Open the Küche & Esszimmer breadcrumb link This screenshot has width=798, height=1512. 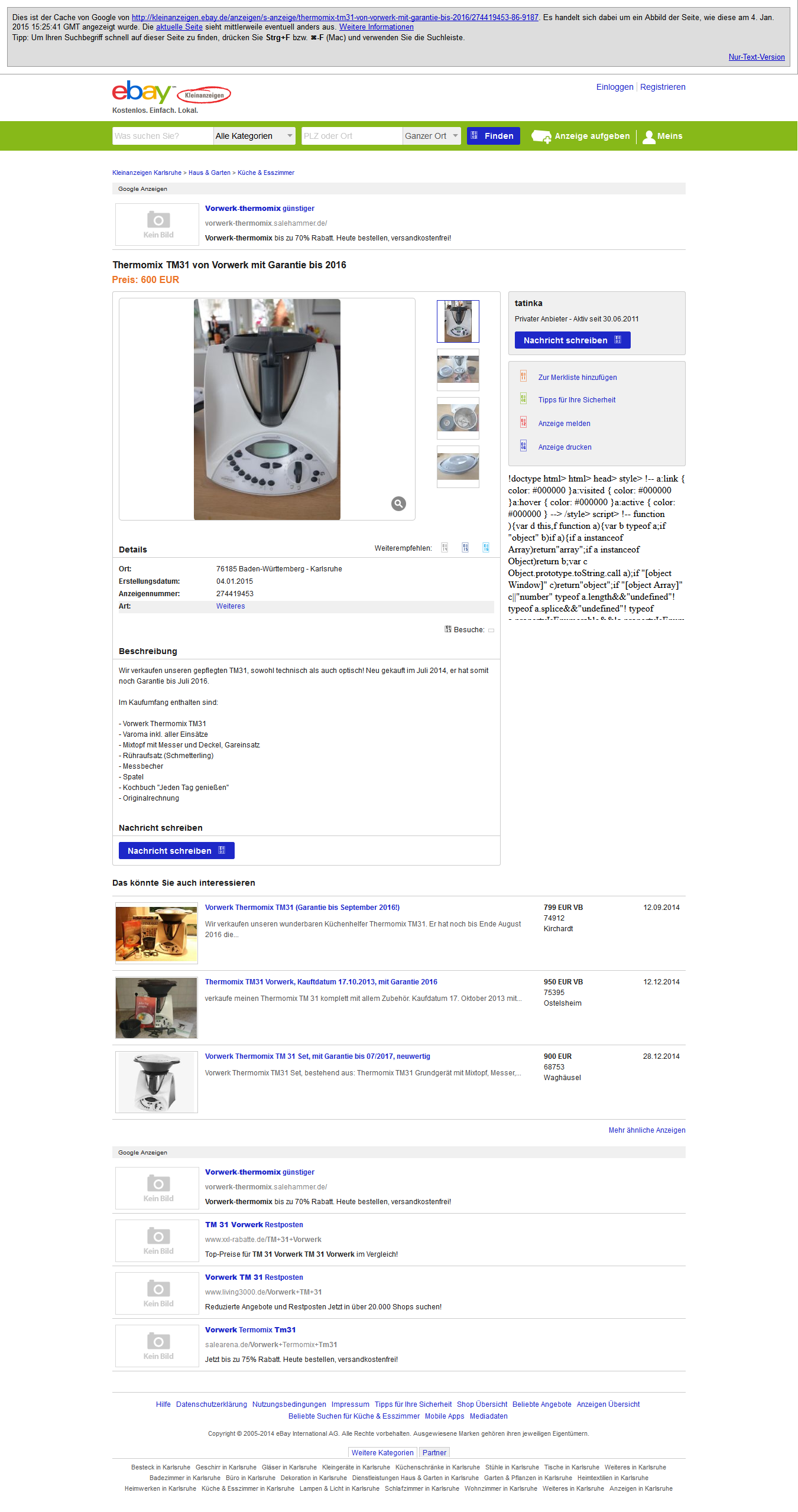266,173
